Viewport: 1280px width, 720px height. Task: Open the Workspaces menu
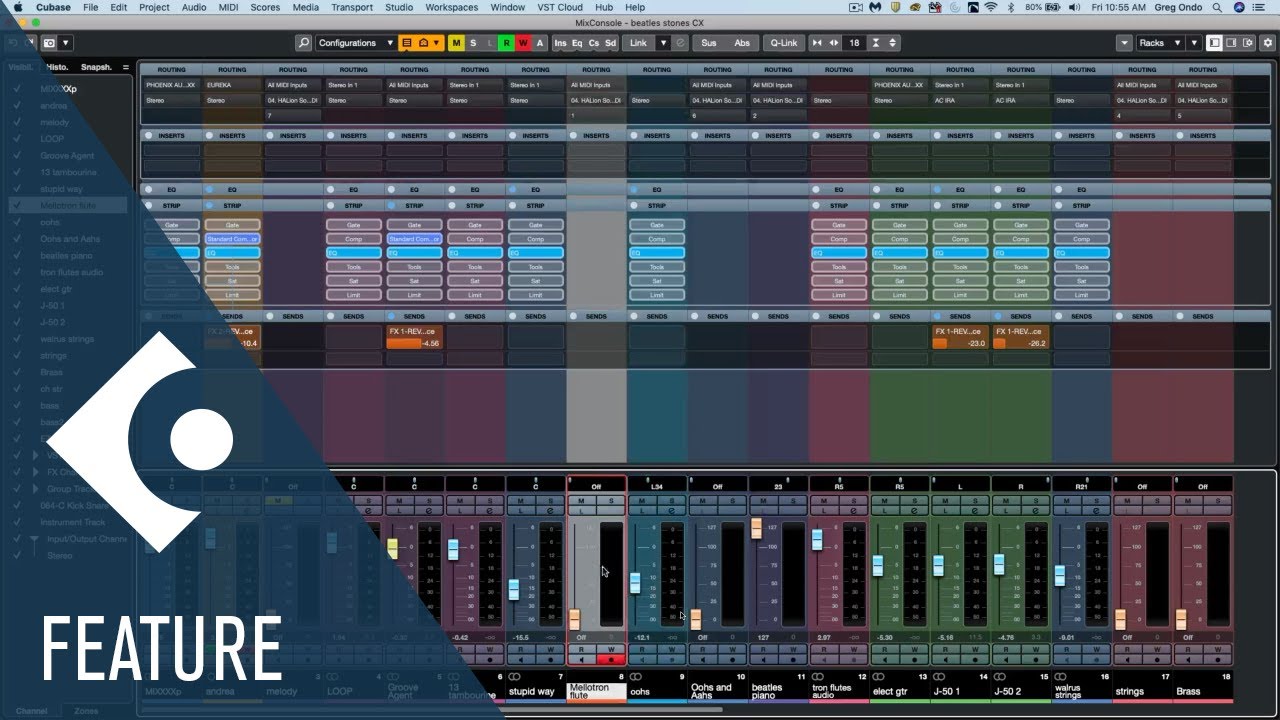(451, 7)
